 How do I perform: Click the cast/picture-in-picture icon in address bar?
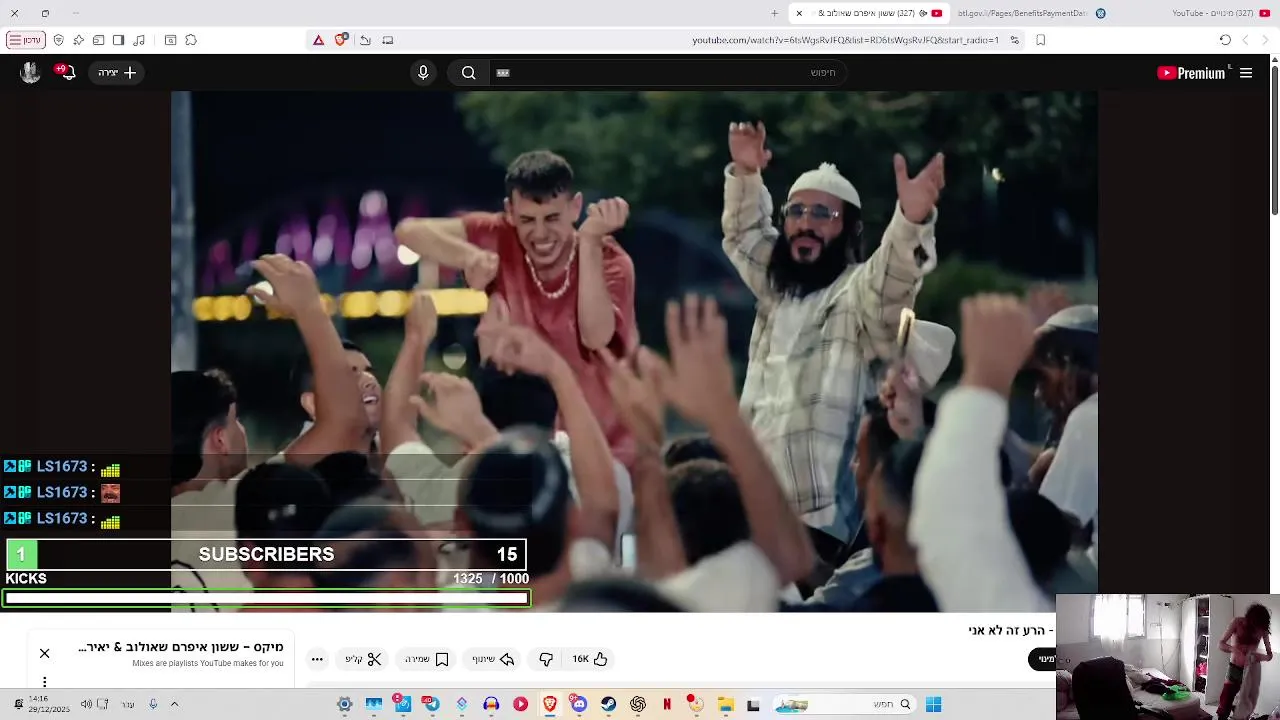tap(388, 40)
